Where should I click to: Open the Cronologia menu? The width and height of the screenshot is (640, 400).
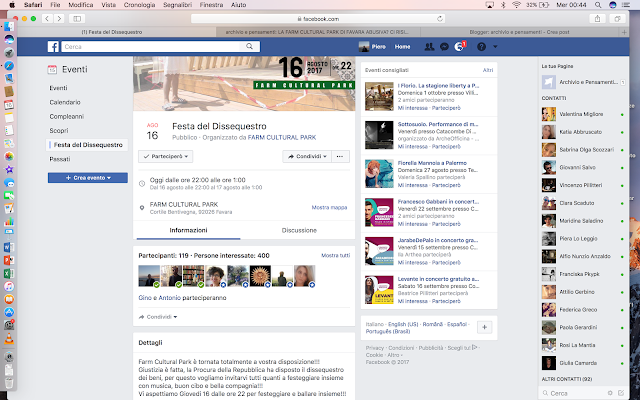139,5
